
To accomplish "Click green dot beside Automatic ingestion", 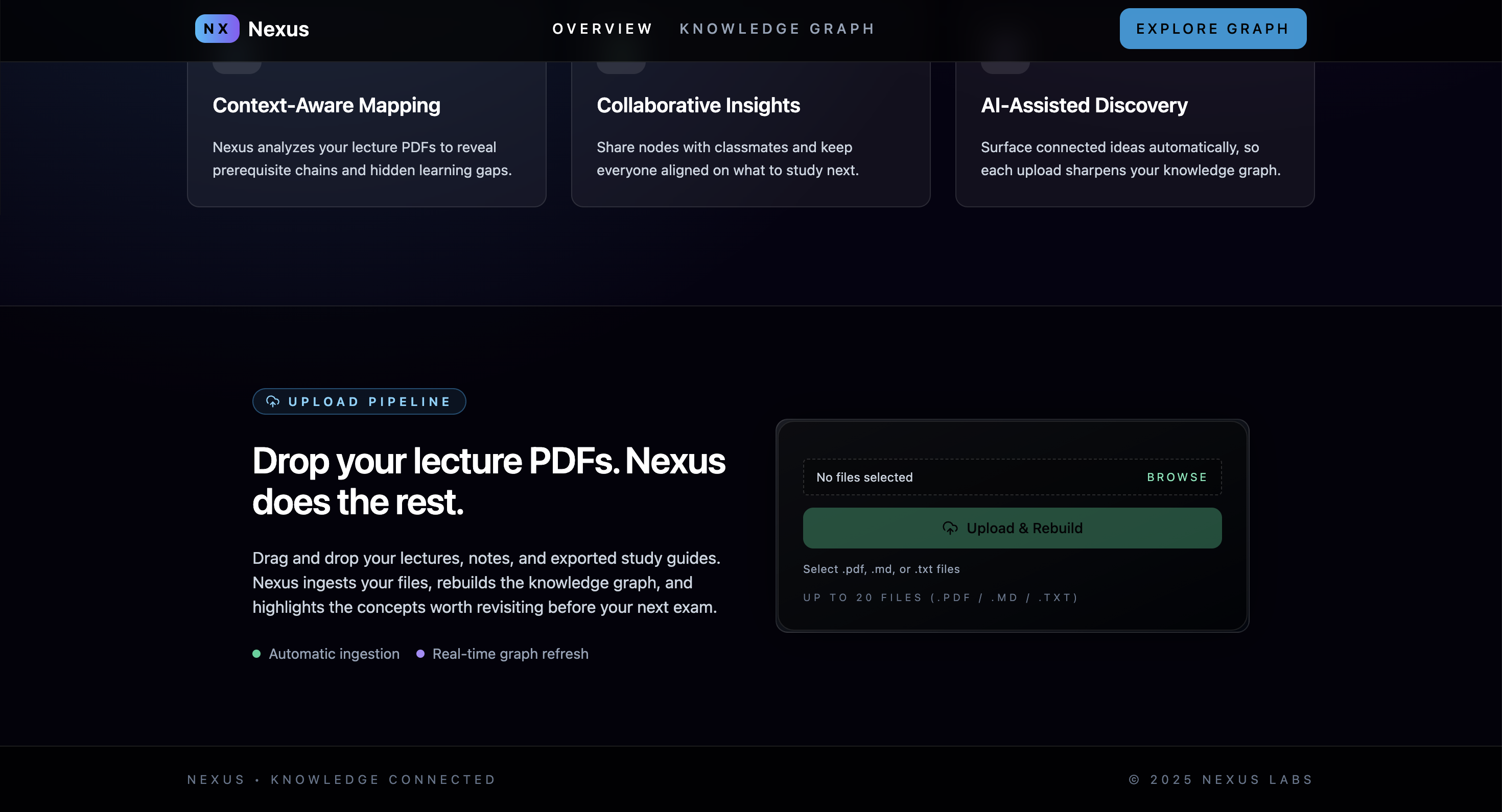I will (x=256, y=654).
